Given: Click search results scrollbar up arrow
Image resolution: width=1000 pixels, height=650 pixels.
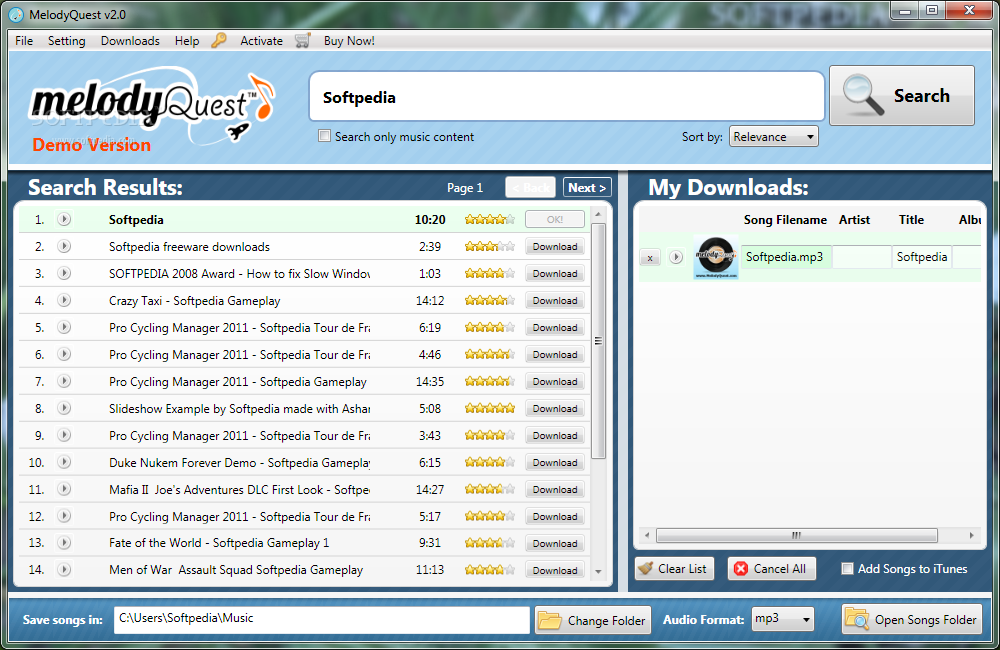Looking at the screenshot, I should (598, 215).
